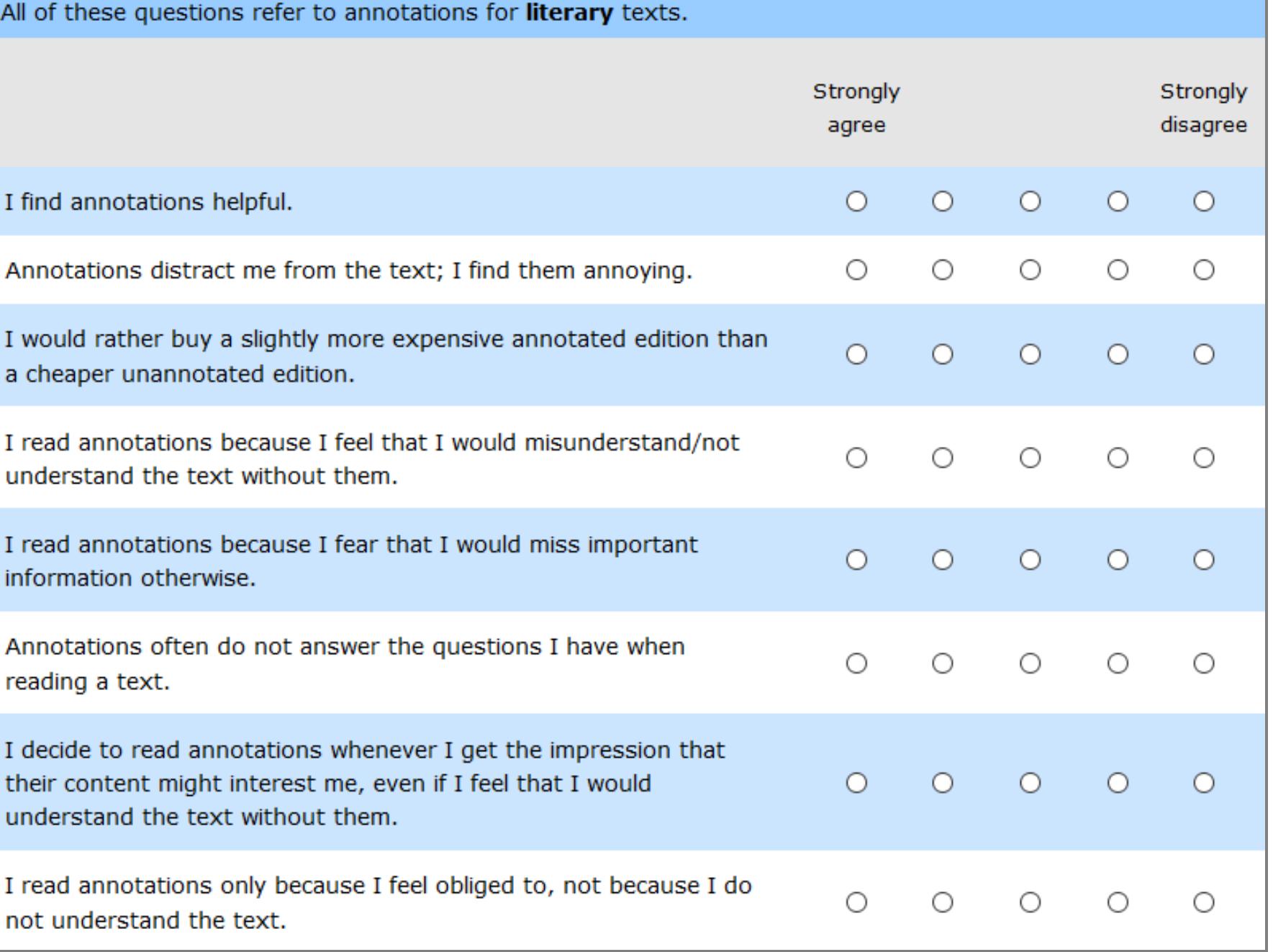Screen dimensions: 1273x952
Task: Select Strongly agree for "feel obliged to" statement
Action: point(856,902)
